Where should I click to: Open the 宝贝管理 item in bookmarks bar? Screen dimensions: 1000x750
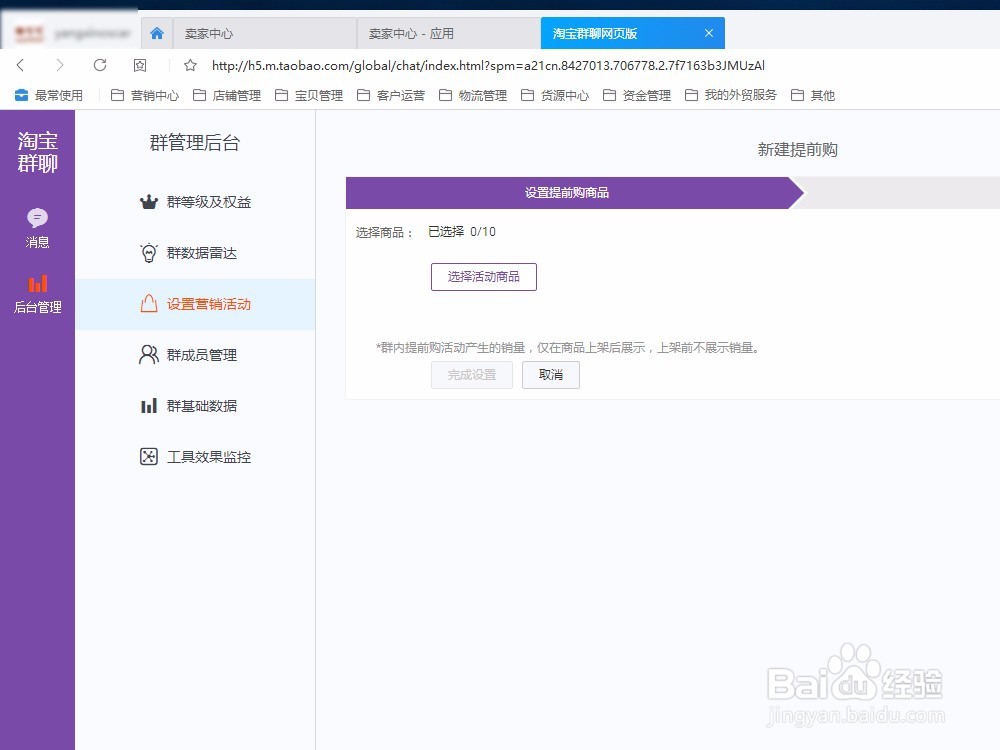click(x=321, y=95)
